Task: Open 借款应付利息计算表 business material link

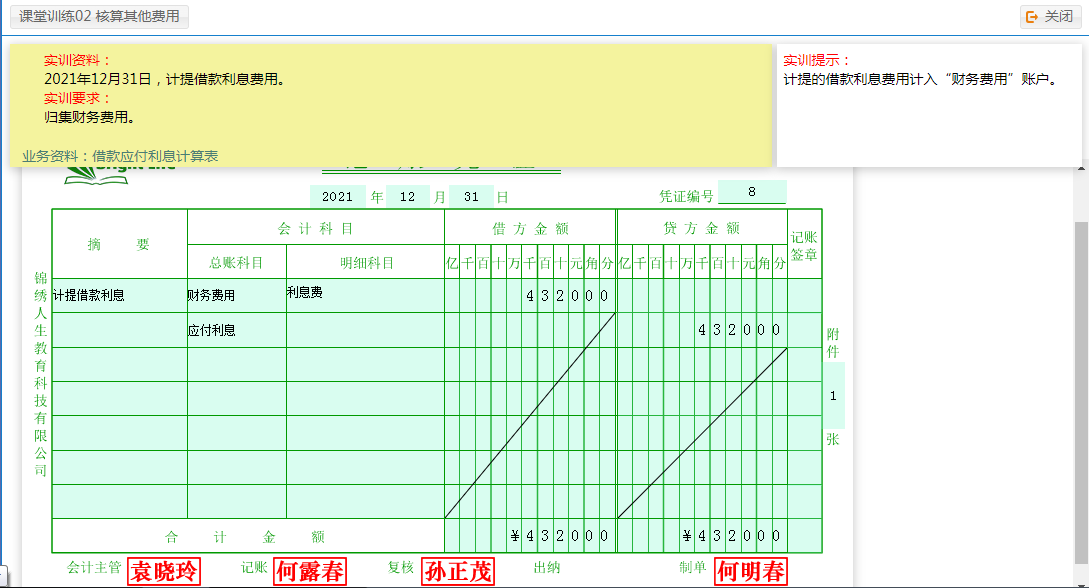Action: click(x=155, y=156)
